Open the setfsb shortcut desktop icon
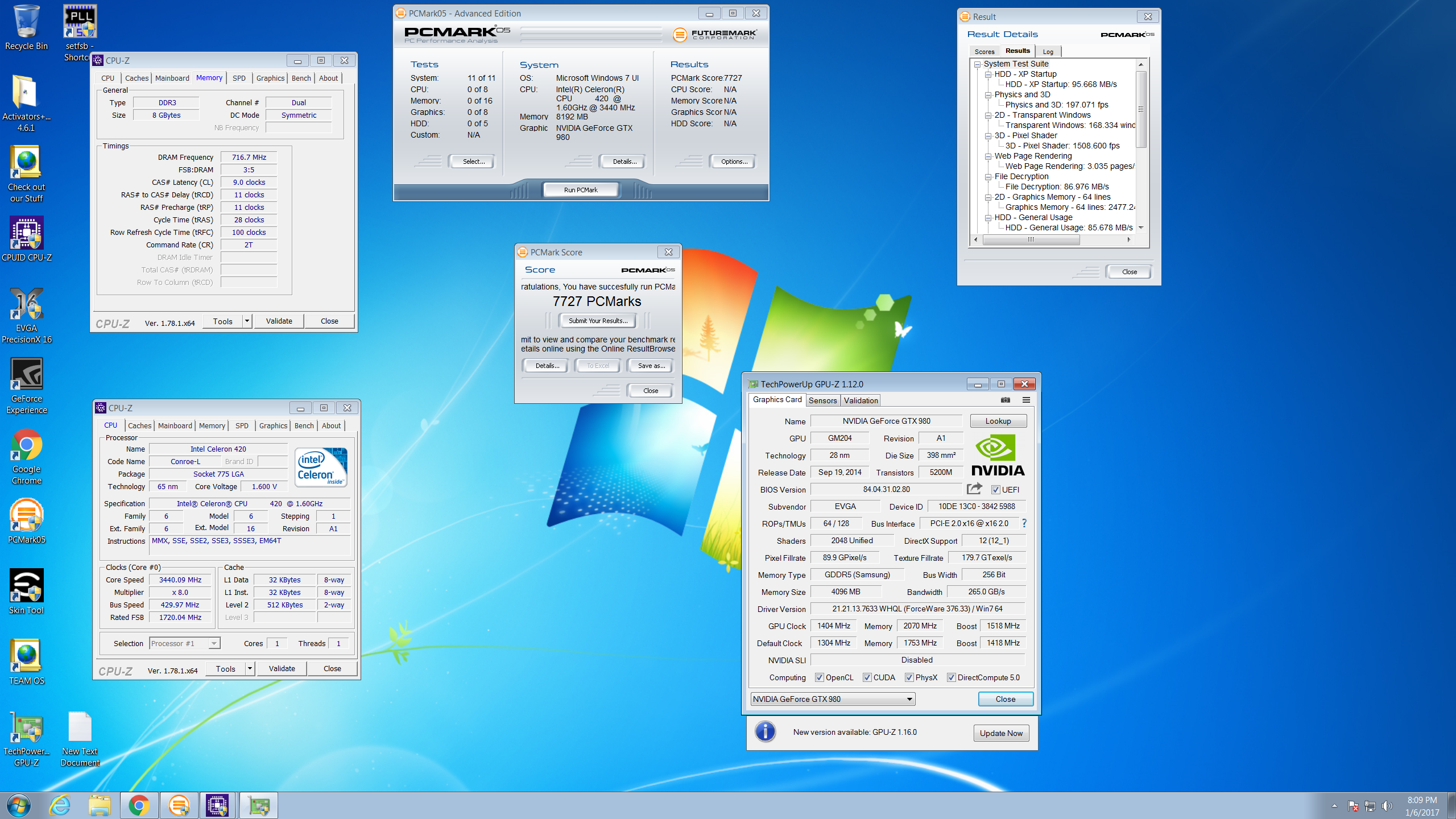 point(80,32)
